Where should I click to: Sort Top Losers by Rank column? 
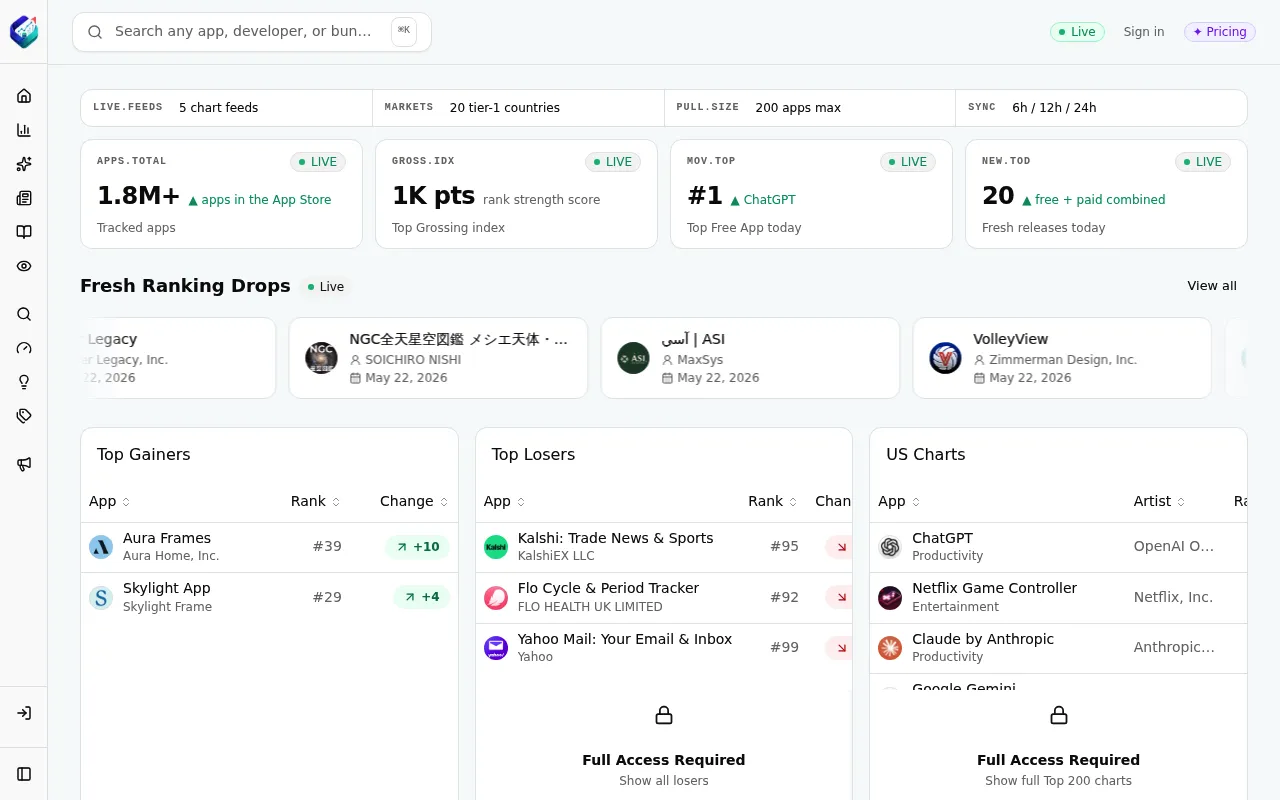coord(773,501)
